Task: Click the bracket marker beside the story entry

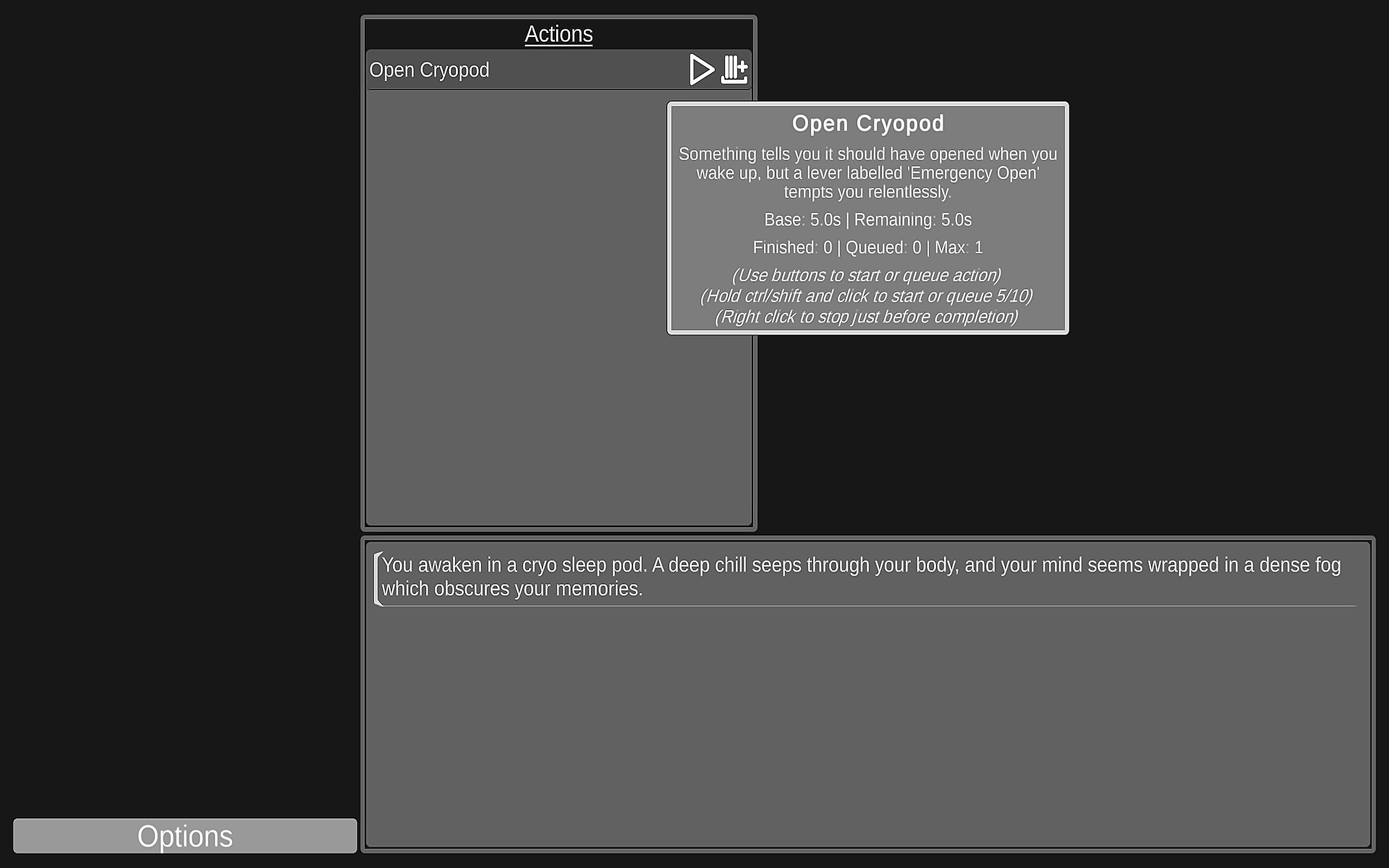Action: [377, 579]
